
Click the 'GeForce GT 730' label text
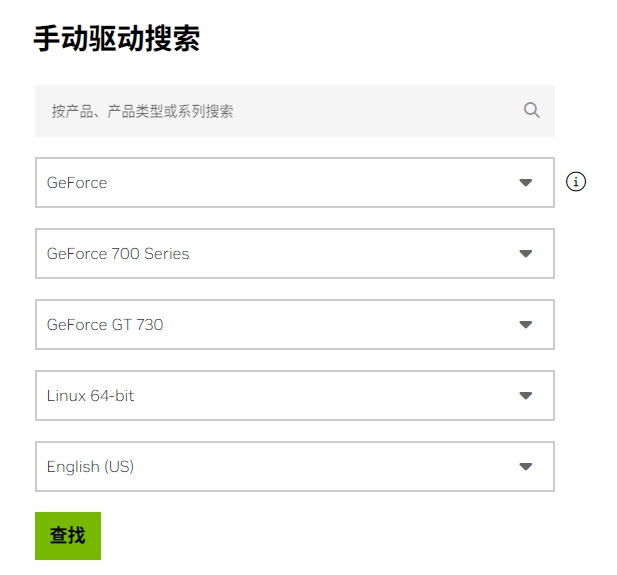105,325
